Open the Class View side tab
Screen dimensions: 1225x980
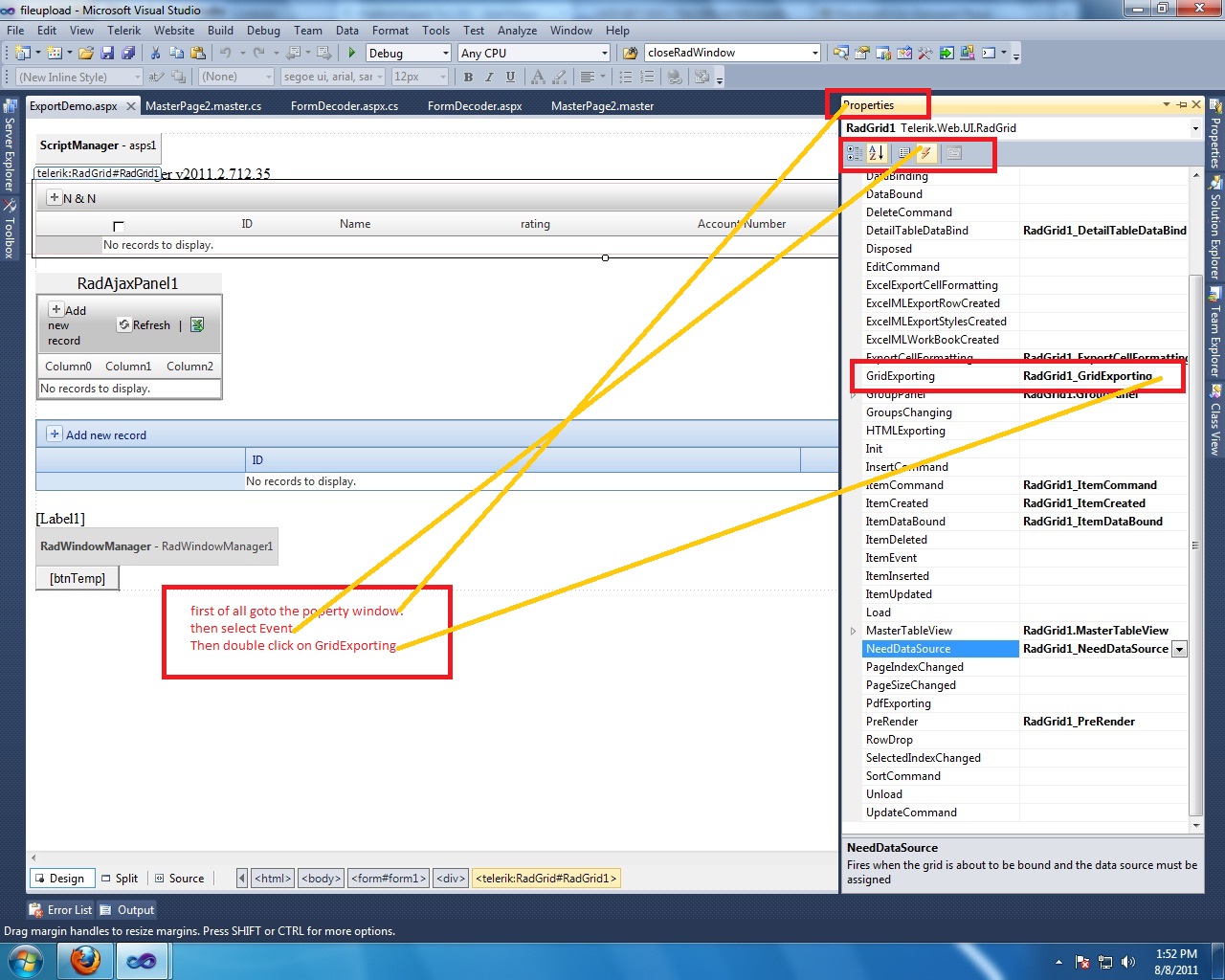click(x=1215, y=420)
